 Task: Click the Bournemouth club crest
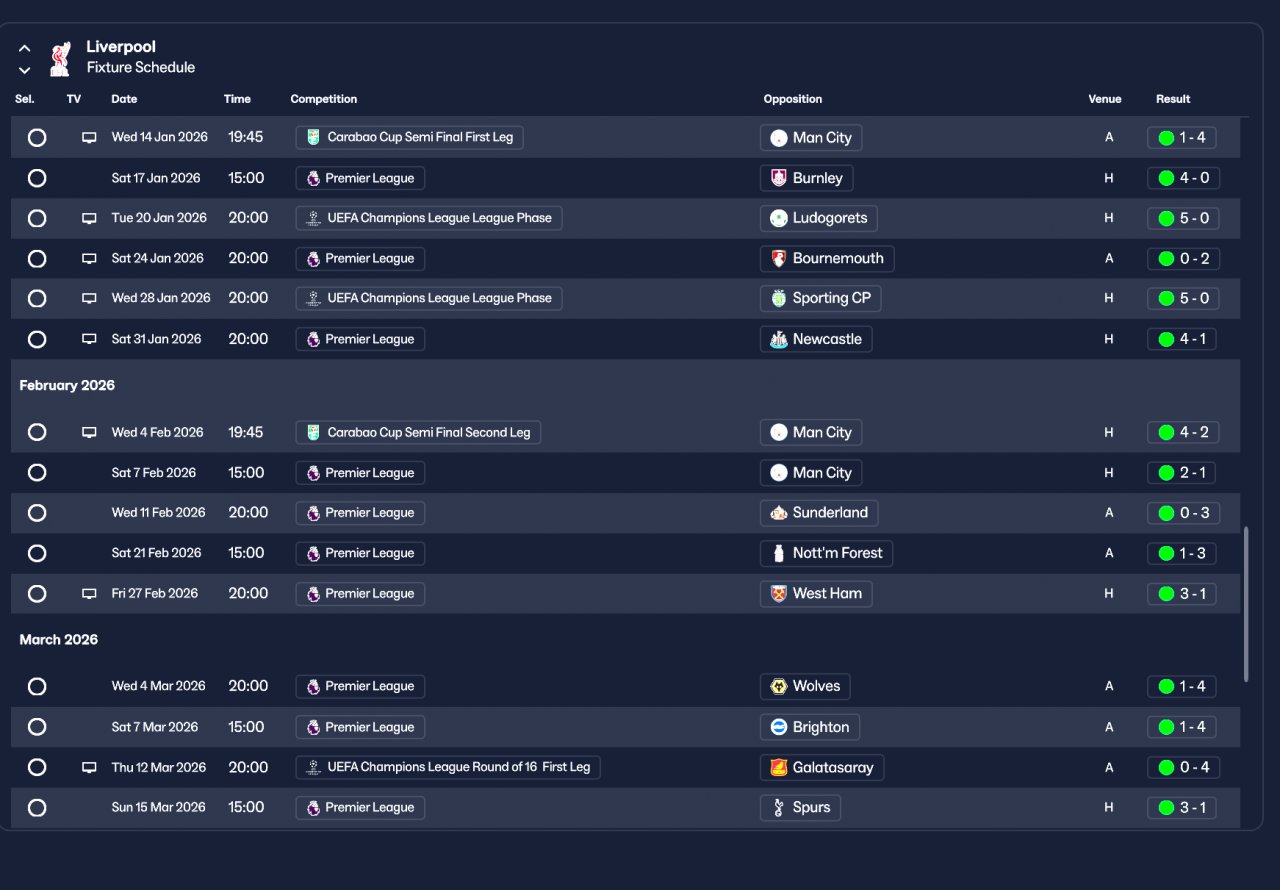778,258
